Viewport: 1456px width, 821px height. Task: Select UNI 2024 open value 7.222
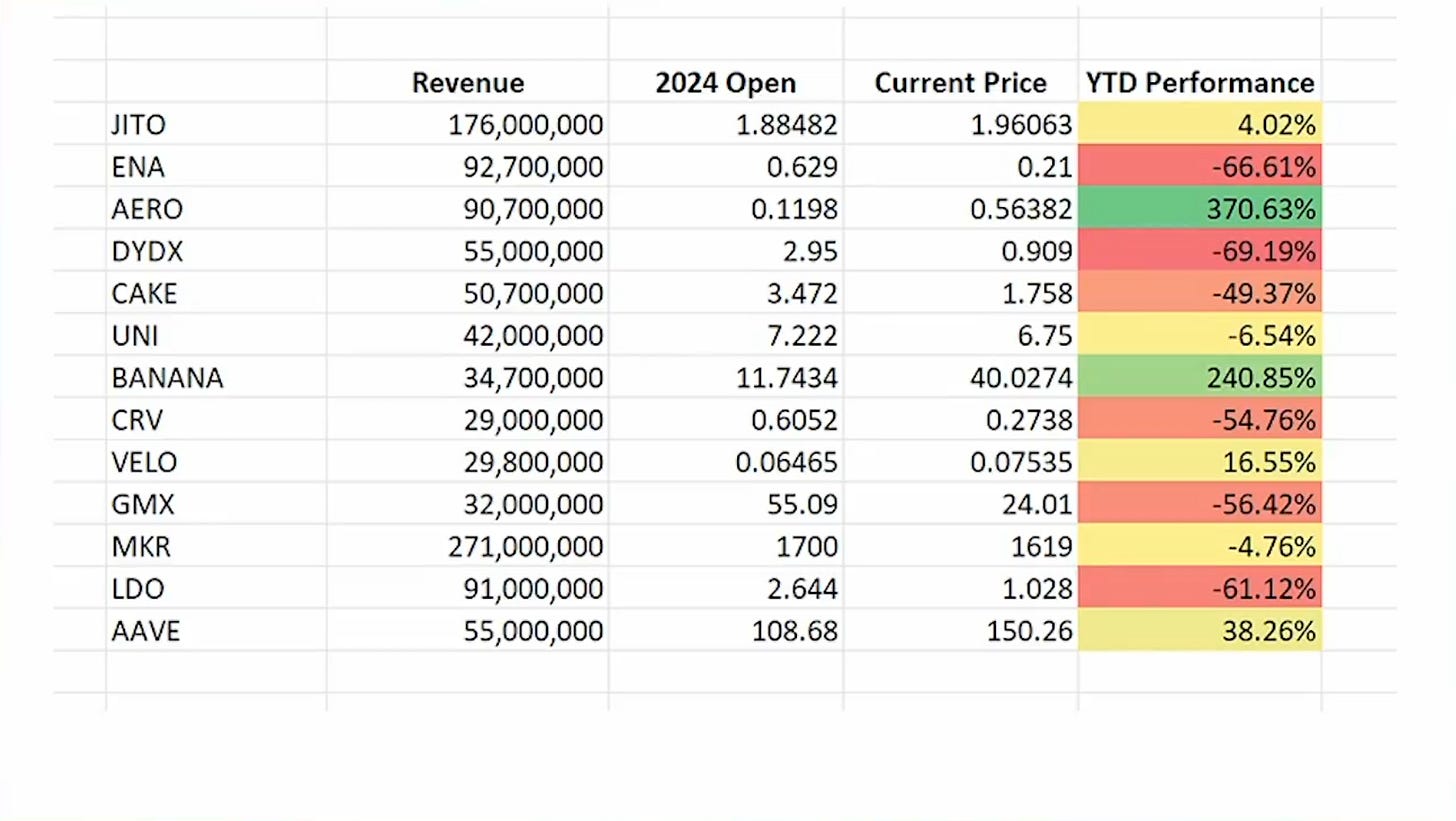[726, 335]
